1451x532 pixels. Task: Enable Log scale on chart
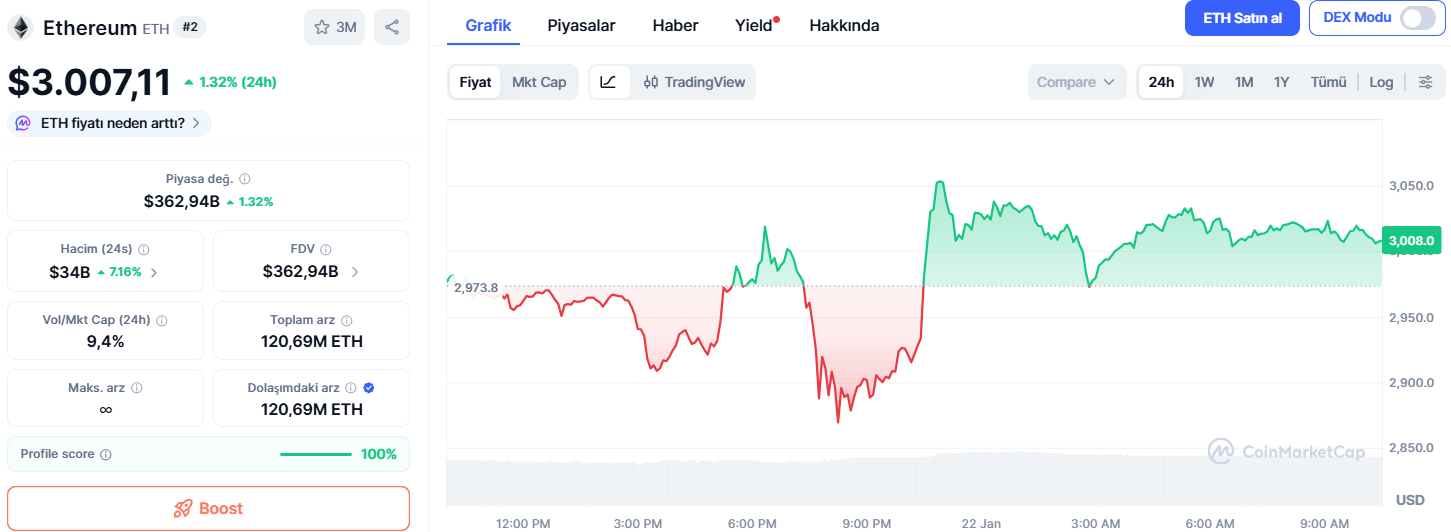(x=1381, y=82)
